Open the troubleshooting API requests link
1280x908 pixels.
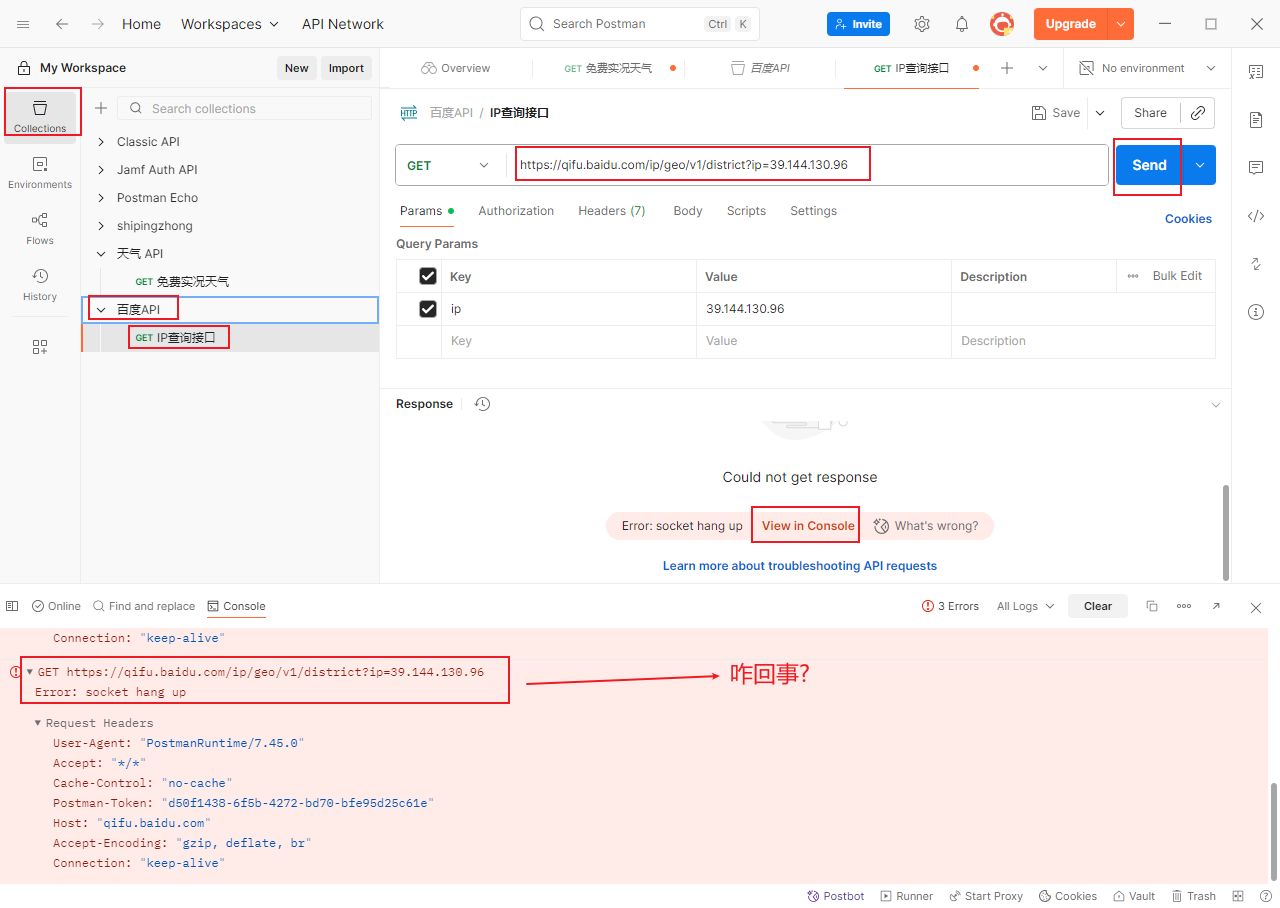click(x=799, y=566)
